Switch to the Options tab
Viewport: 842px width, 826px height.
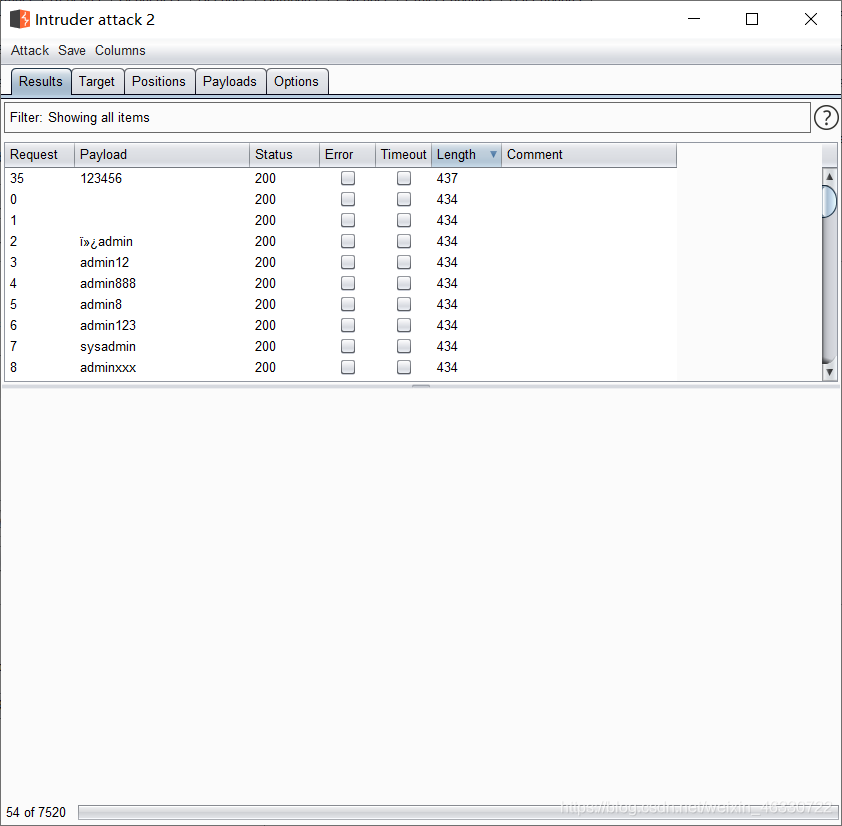click(296, 82)
